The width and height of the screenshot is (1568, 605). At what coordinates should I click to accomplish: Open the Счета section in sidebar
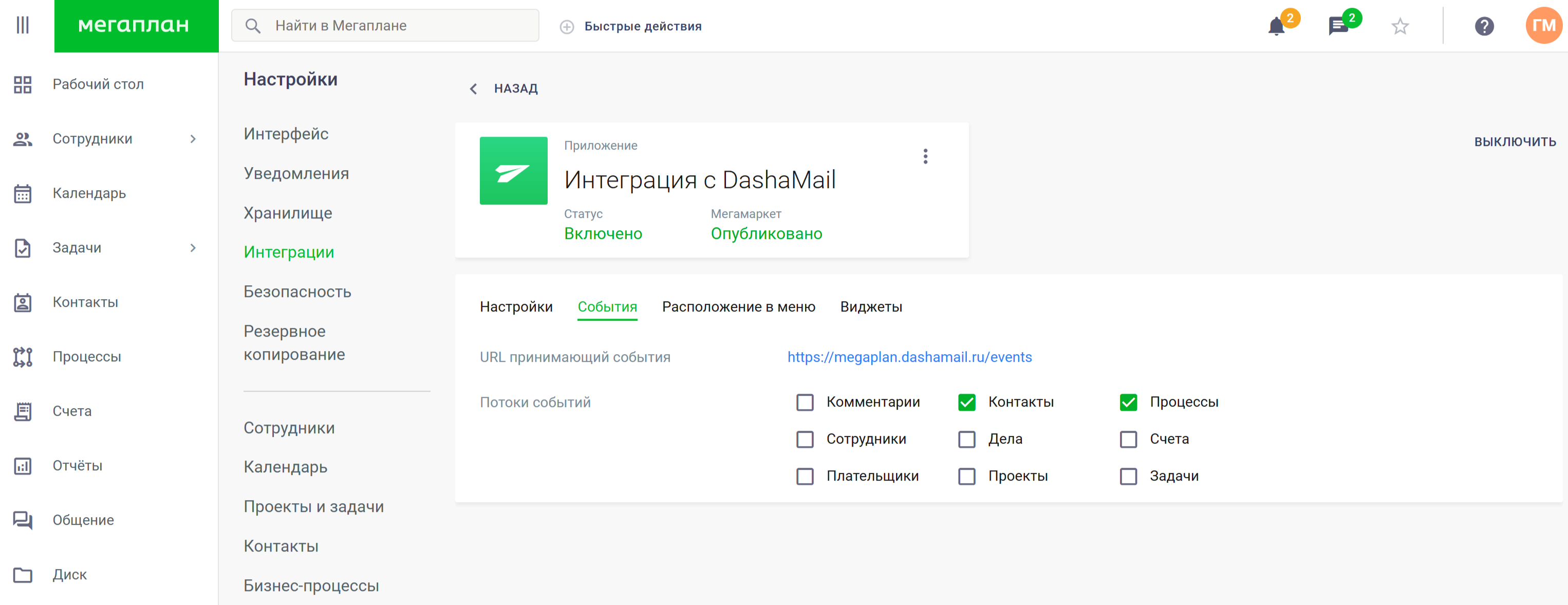72,411
